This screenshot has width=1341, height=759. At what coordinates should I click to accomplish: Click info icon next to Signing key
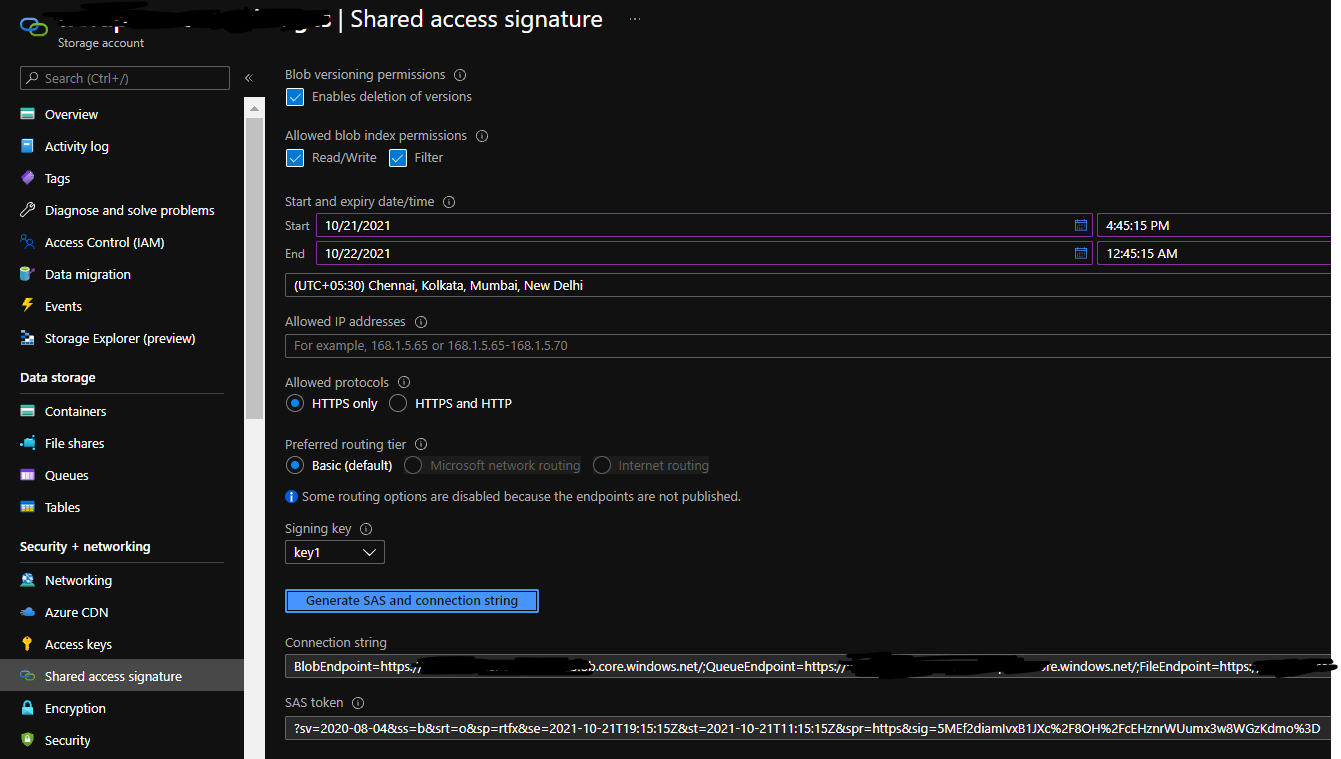pos(366,529)
